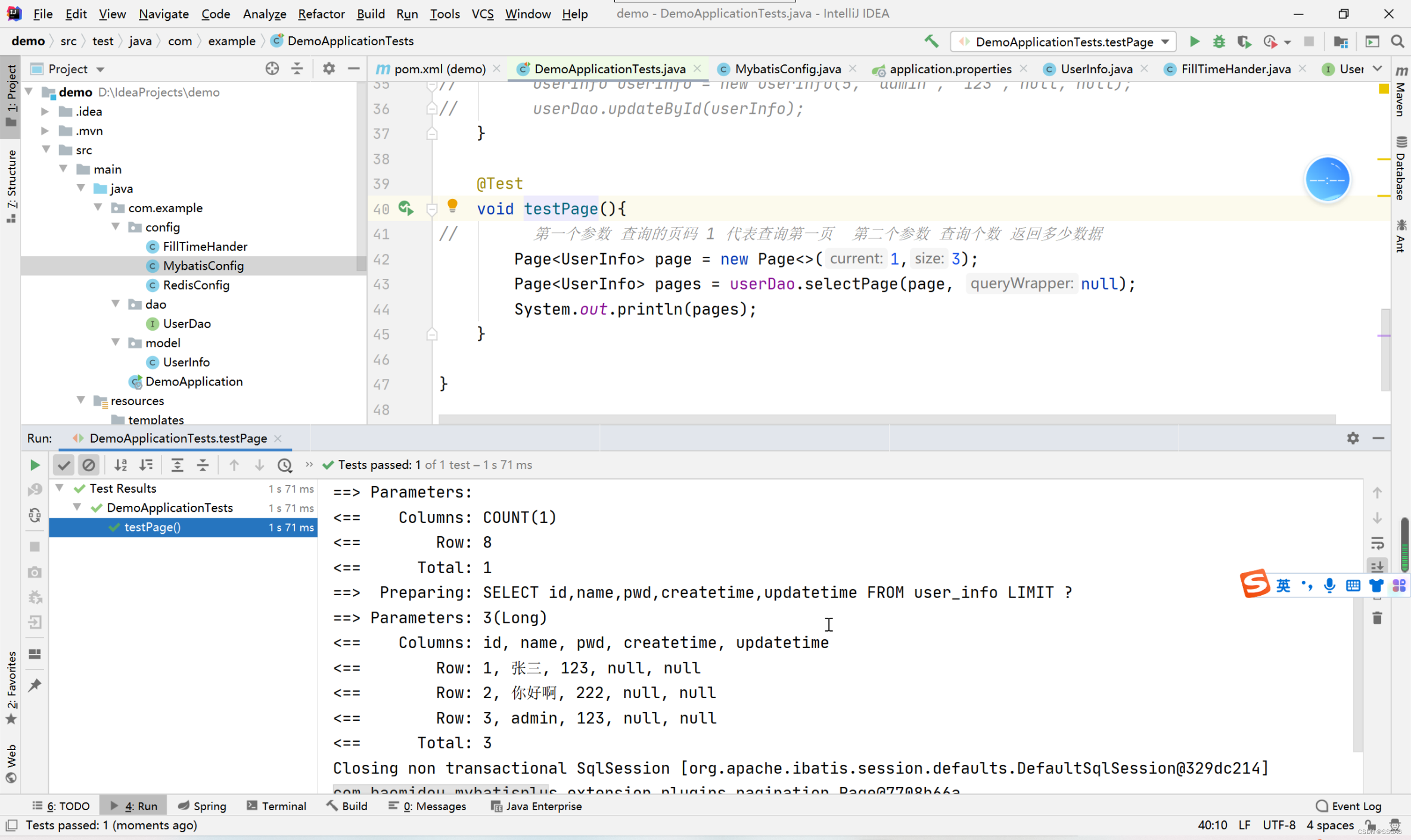The image size is (1411, 840).
Task: Click the run-test gutter icon on line 40
Action: tap(406, 208)
